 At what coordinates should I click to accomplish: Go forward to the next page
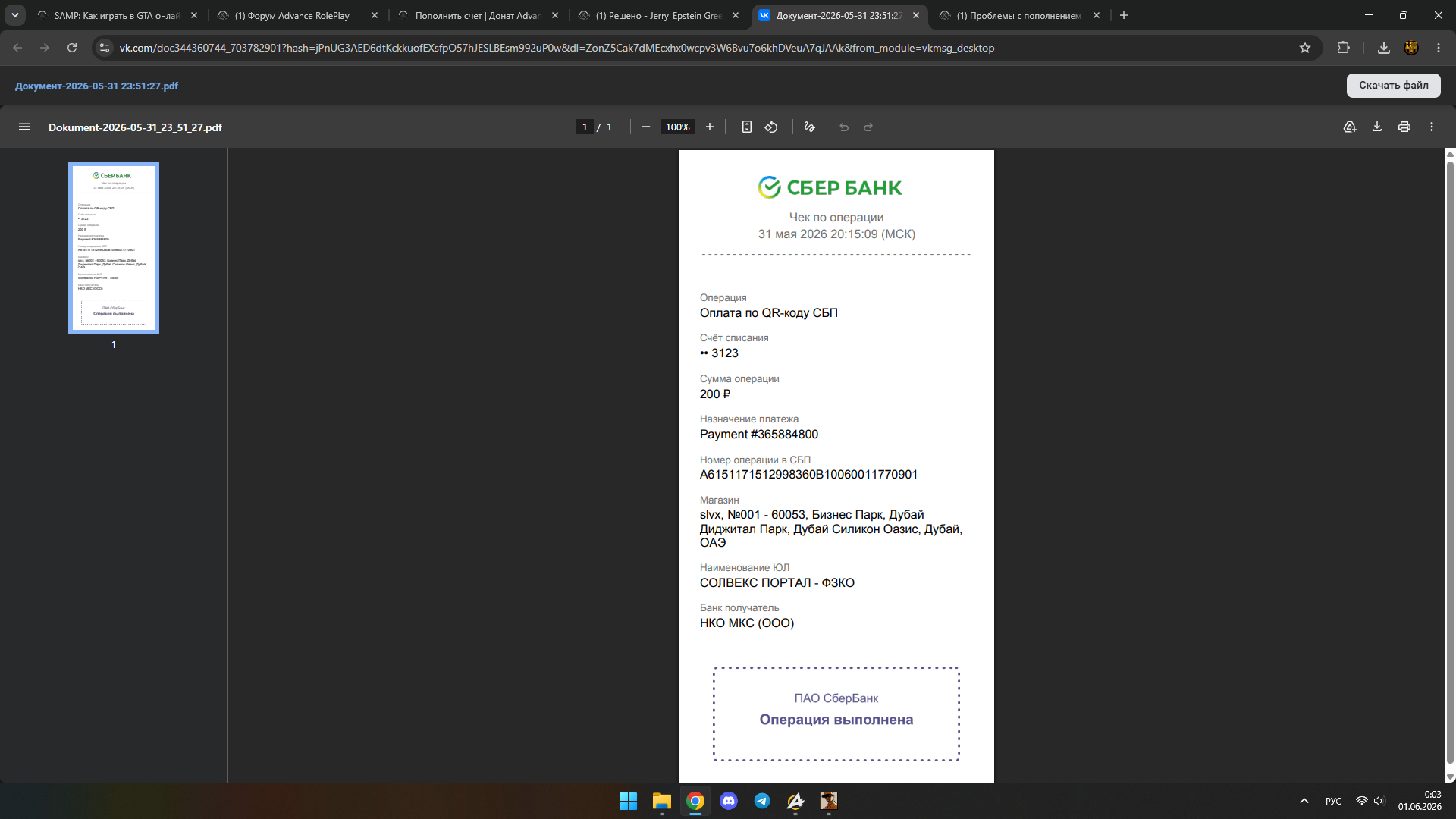45,48
